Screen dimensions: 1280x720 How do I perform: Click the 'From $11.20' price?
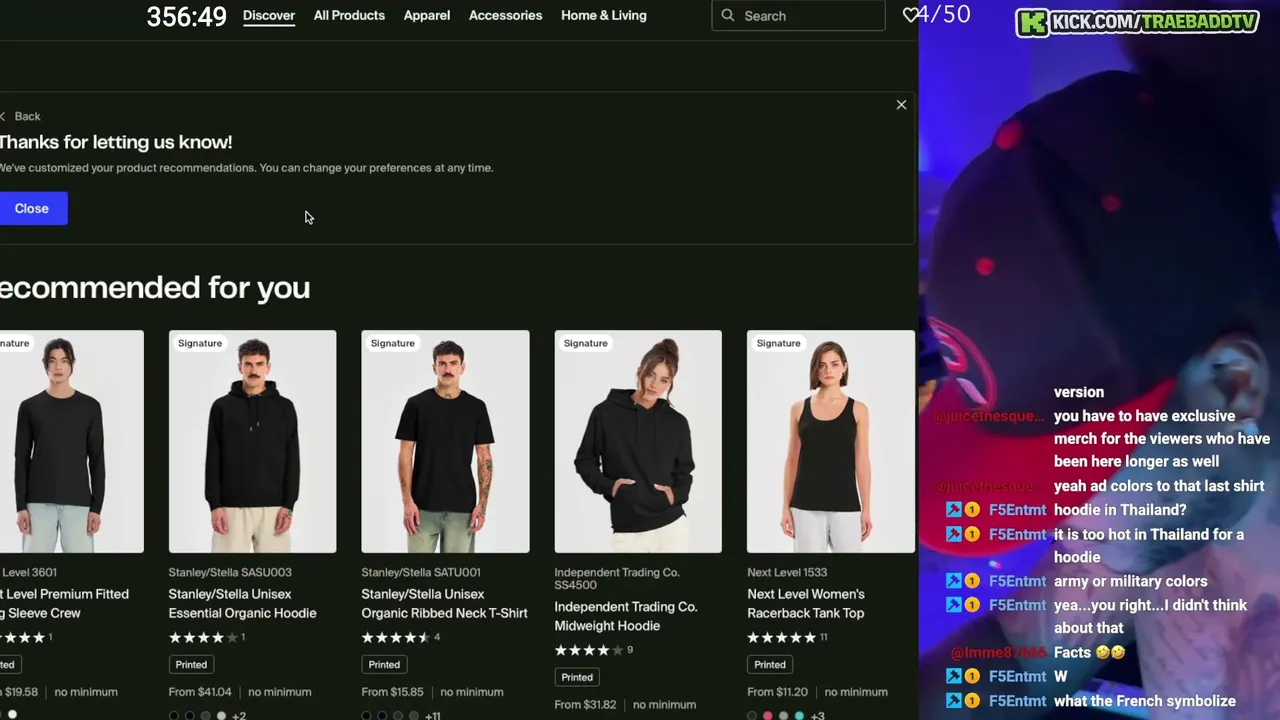[778, 691]
